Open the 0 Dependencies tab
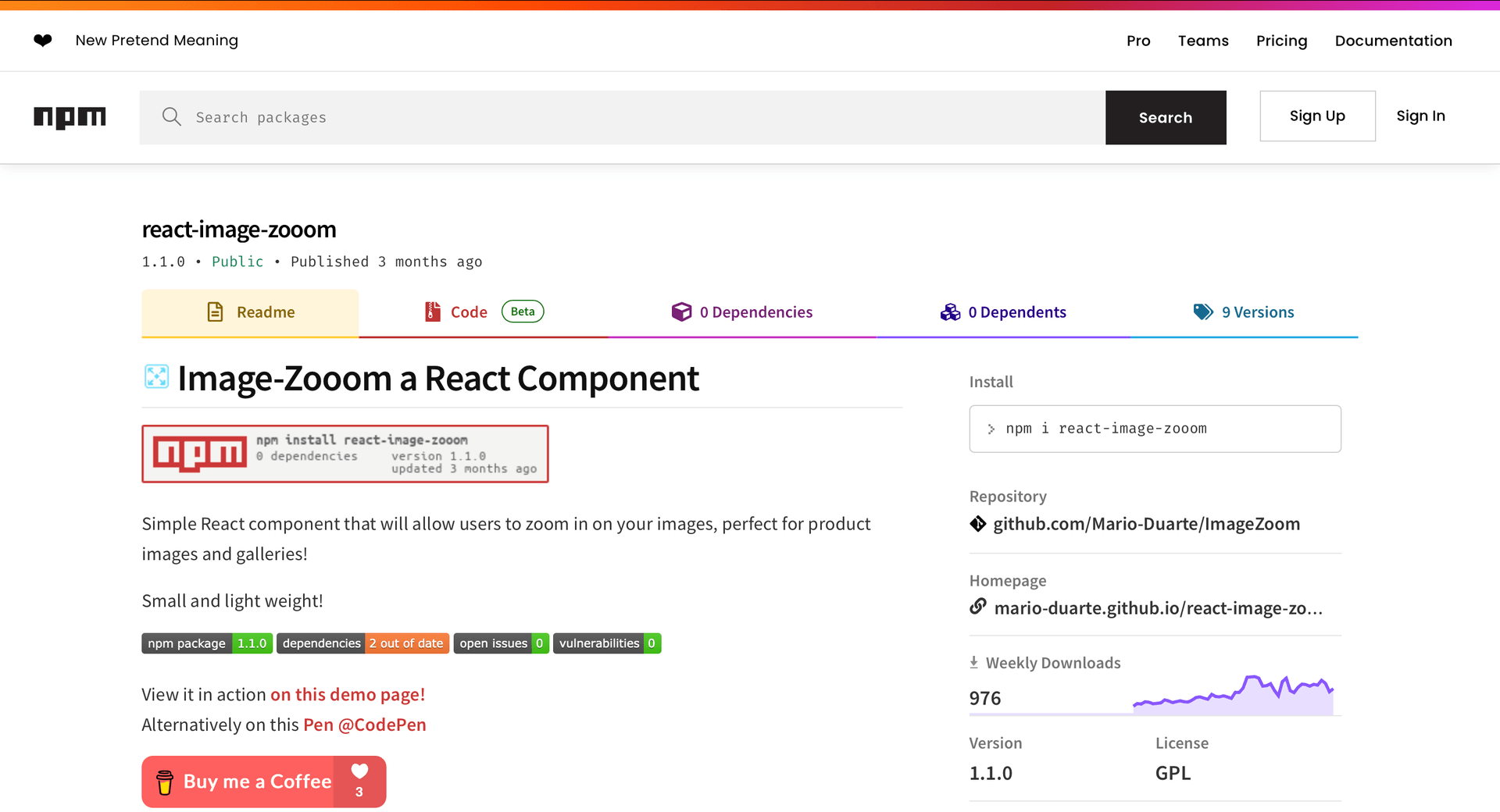Viewport: 1500px width, 812px height. 742,312
